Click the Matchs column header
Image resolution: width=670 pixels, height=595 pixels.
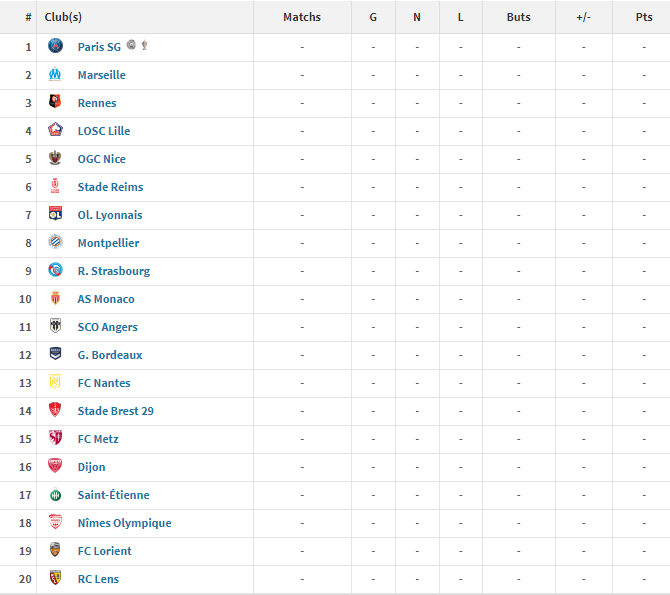tap(302, 17)
